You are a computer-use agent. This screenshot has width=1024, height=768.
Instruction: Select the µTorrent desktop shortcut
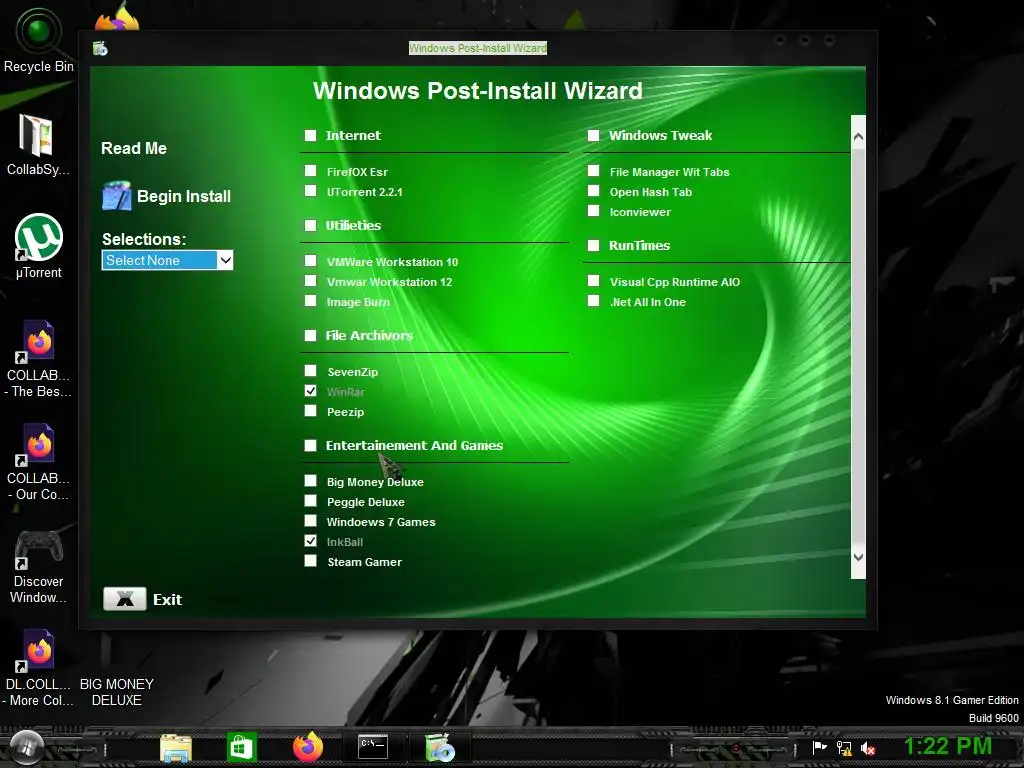(39, 246)
